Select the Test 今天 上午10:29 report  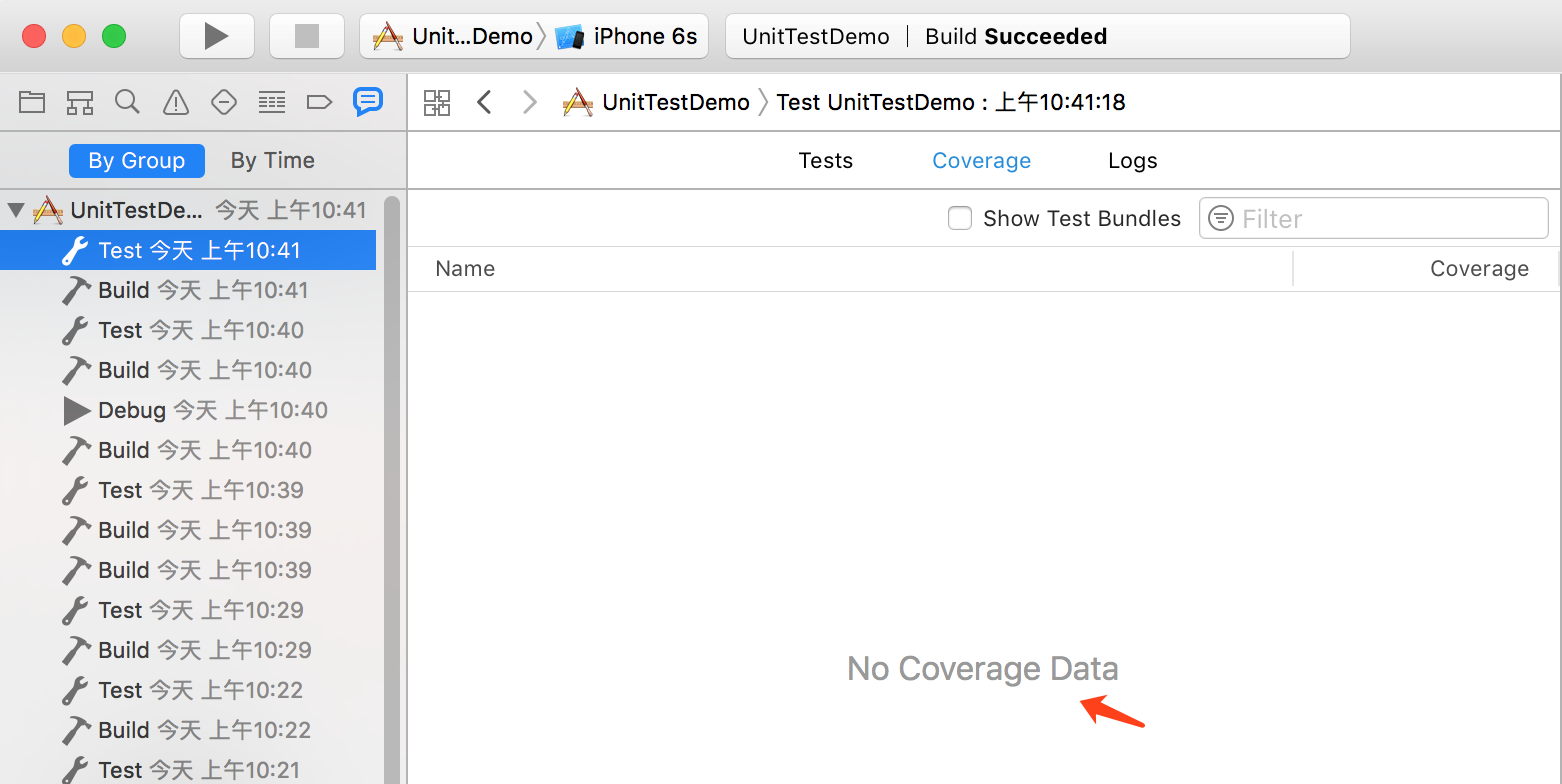188,610
